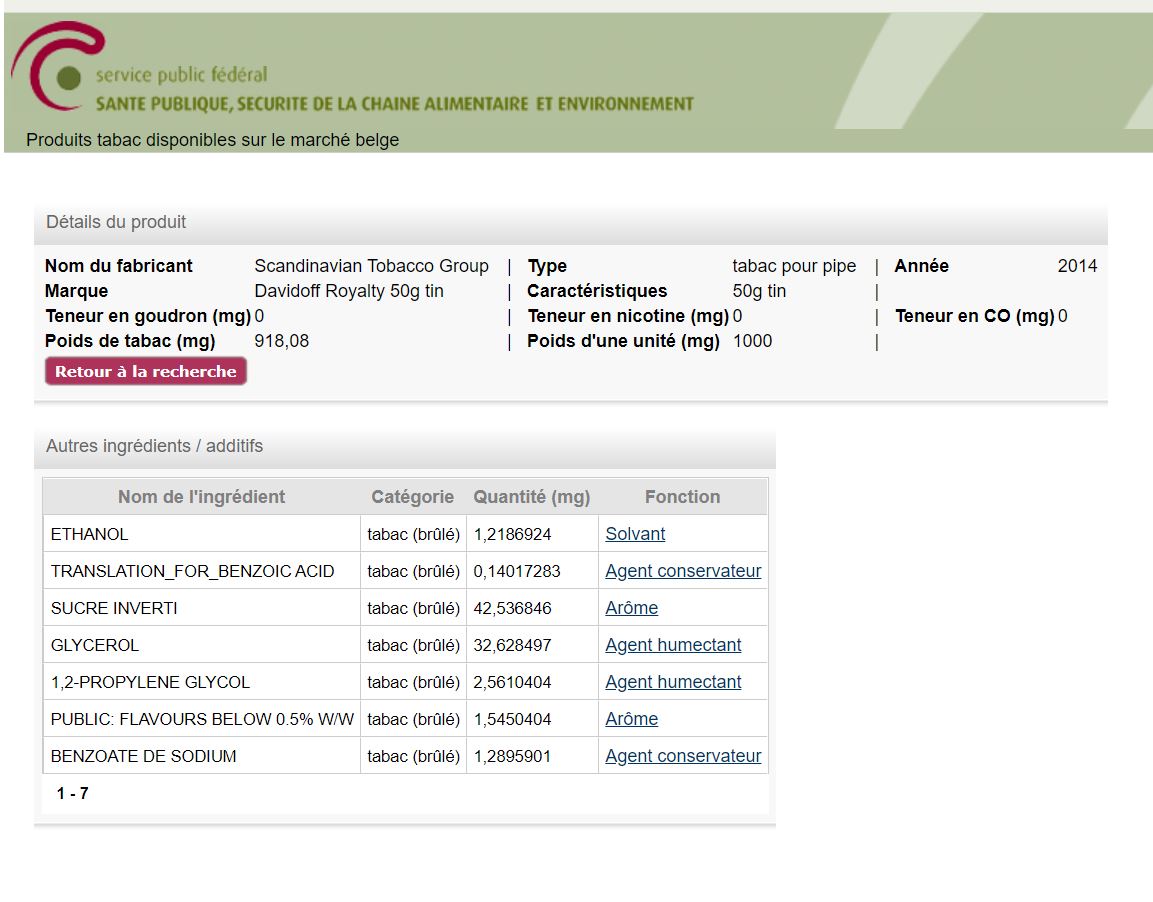Click quantity value 32,628497
The width and height of the screenshot is (1153, 902).
pyautogui.click(x=513, y=645)
